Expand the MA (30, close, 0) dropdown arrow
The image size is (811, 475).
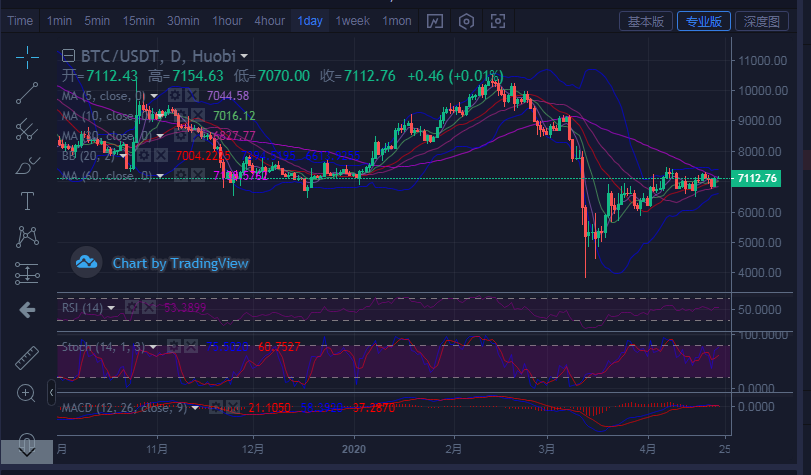click(160, 136)
